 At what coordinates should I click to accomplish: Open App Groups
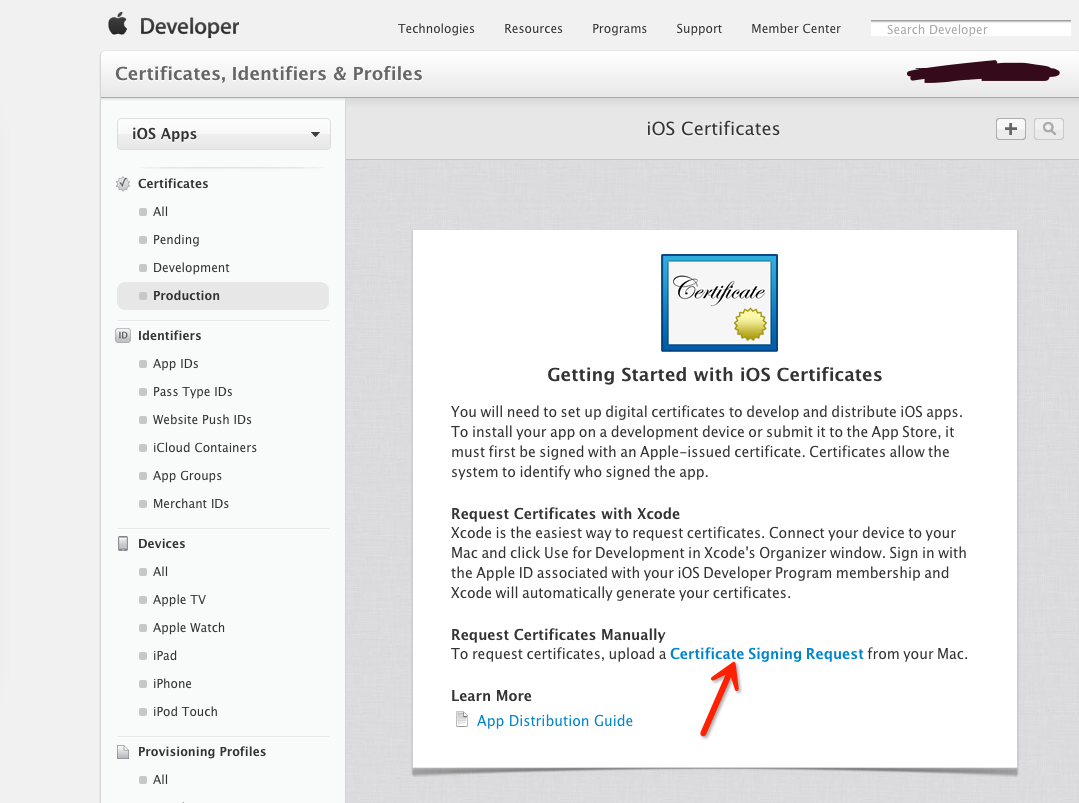pos(187,475)
